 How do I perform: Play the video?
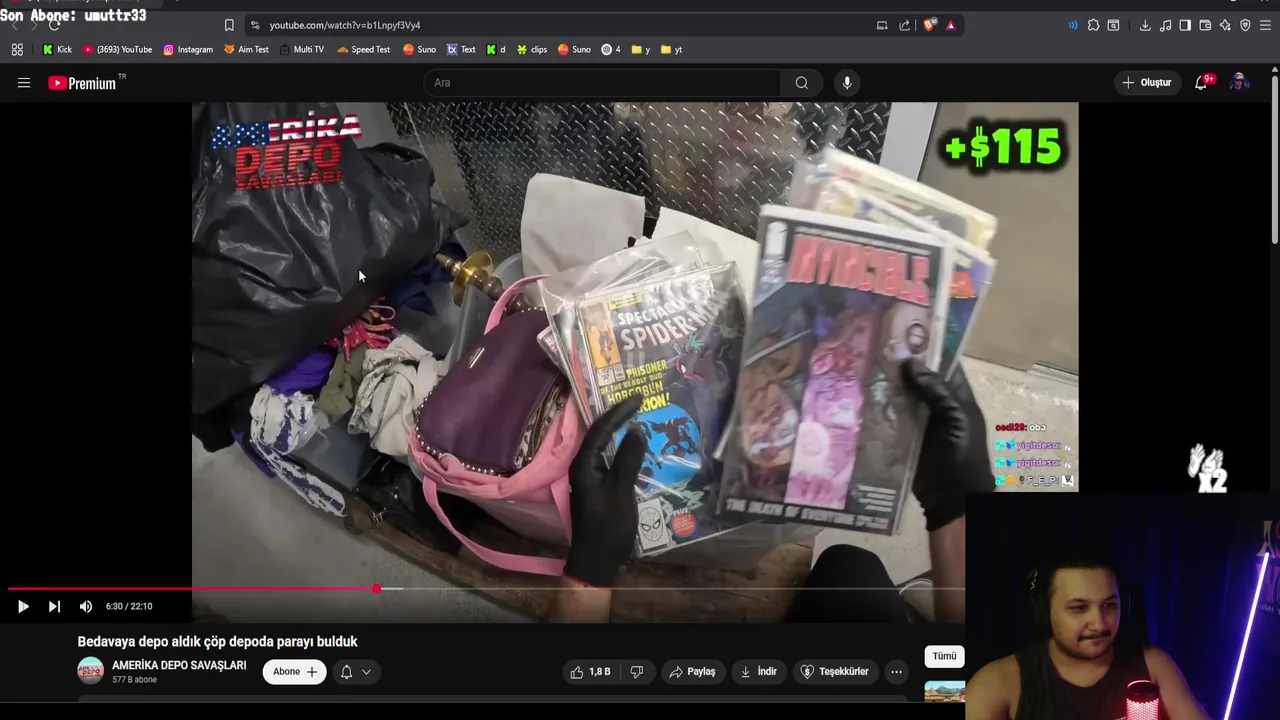click(x=23, y=606)
